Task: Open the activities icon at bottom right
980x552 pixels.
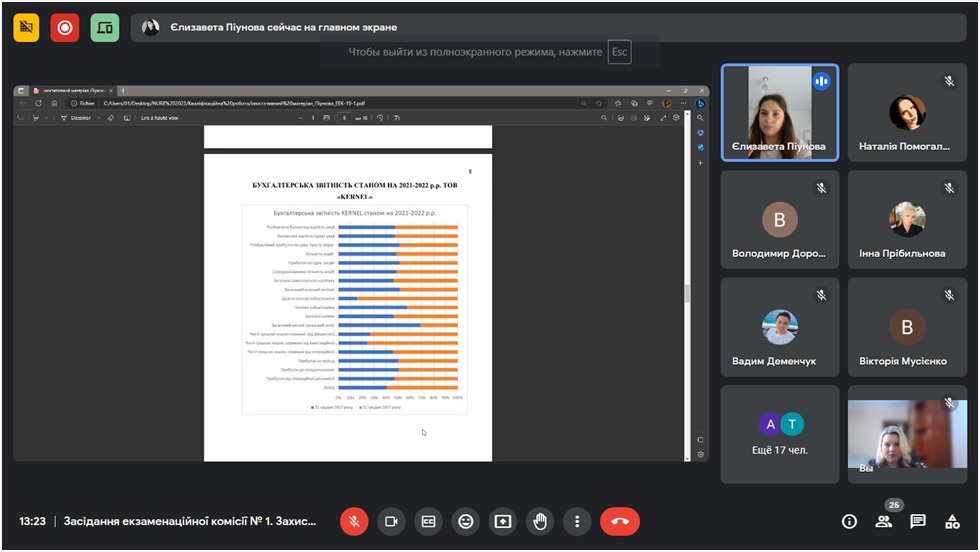Action: tap(952, 521)
